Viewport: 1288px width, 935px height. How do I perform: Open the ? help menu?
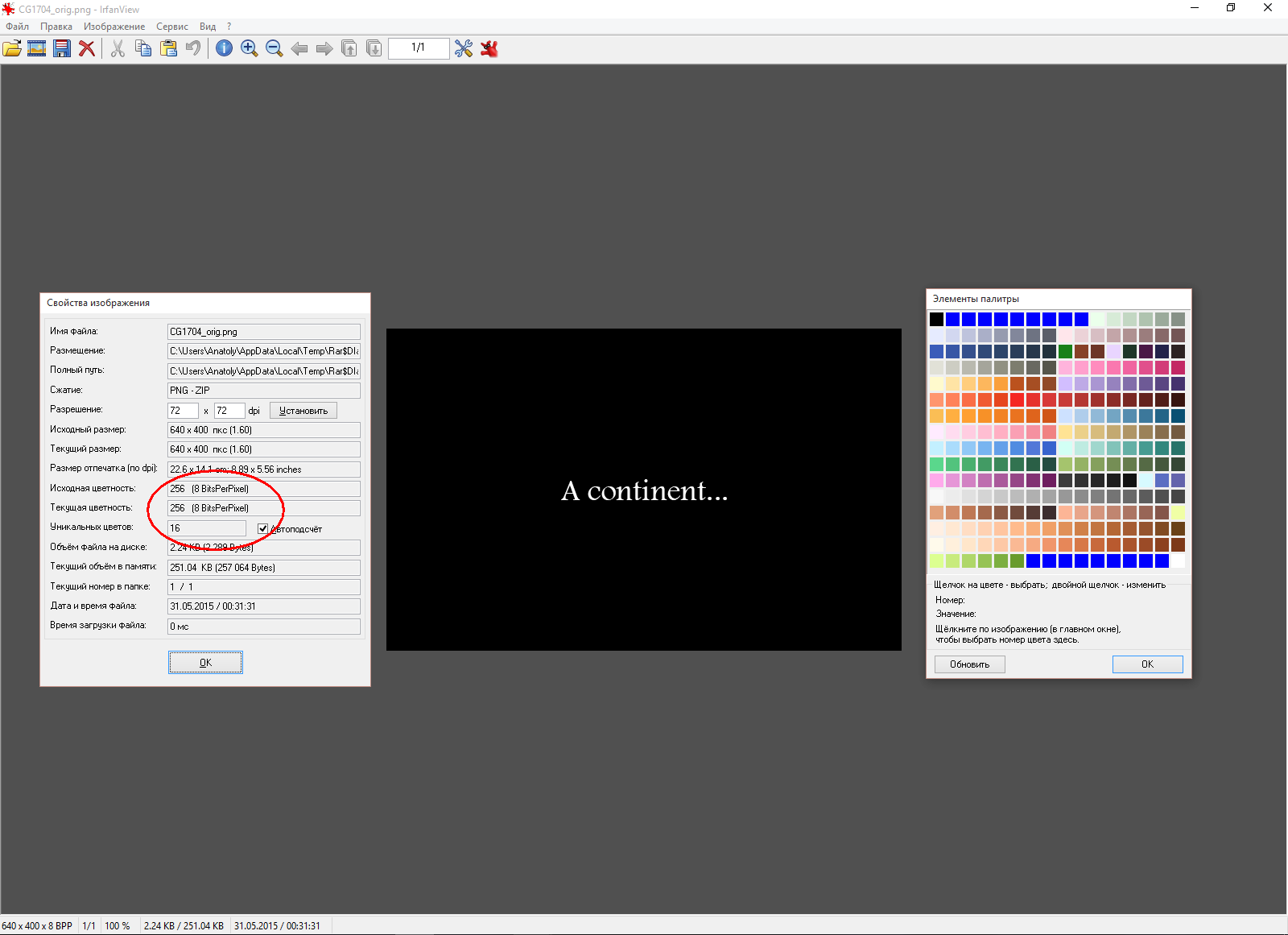coord(229,27)
